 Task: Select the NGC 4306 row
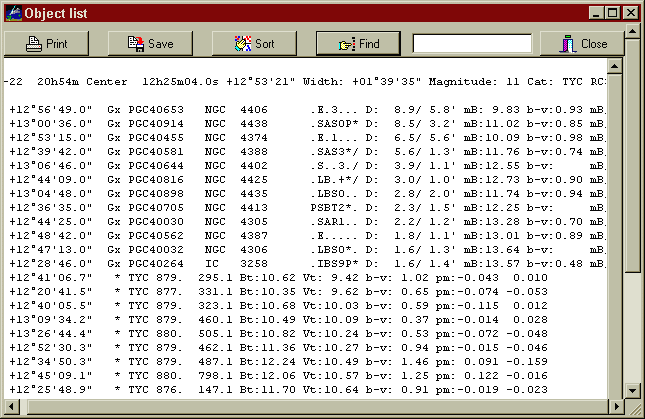(306, 250)
